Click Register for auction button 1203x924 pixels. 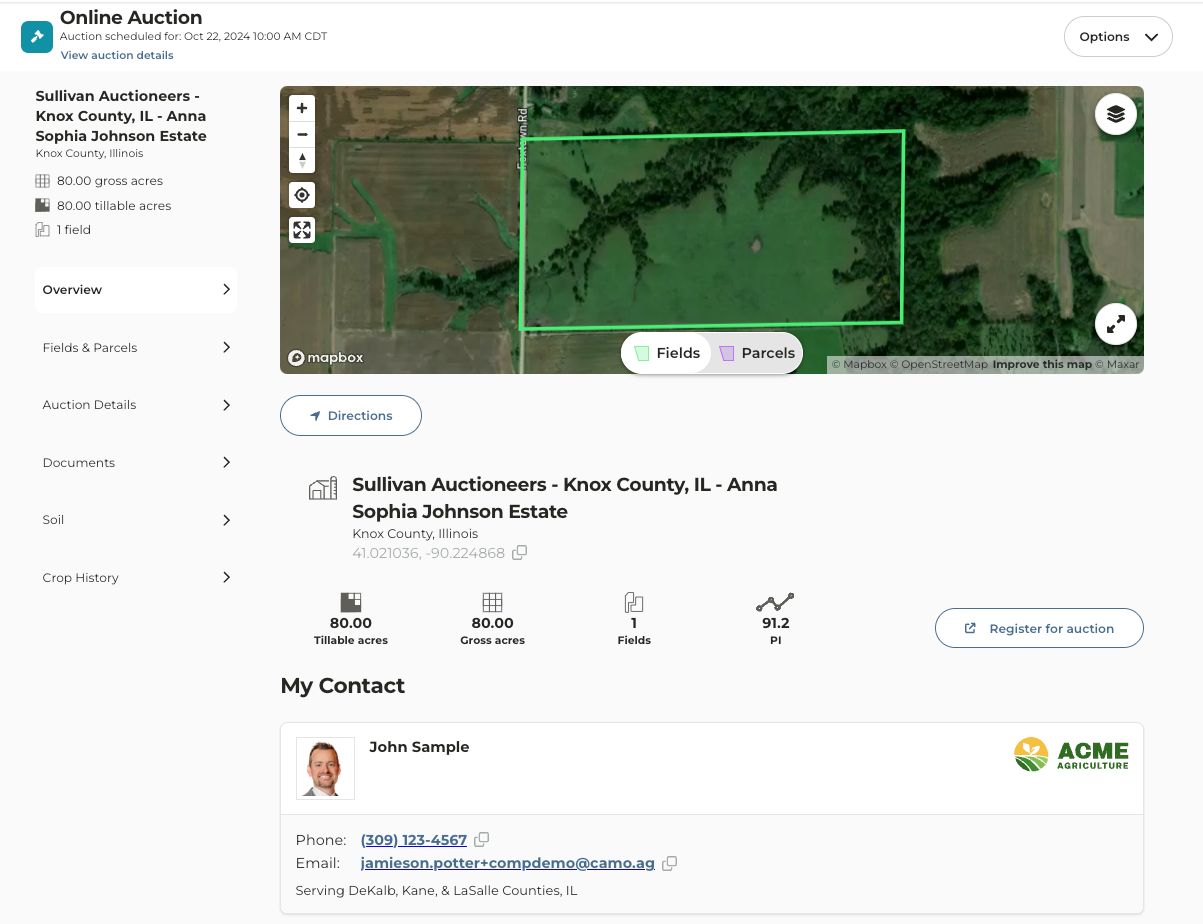(x=1039, y=628)
